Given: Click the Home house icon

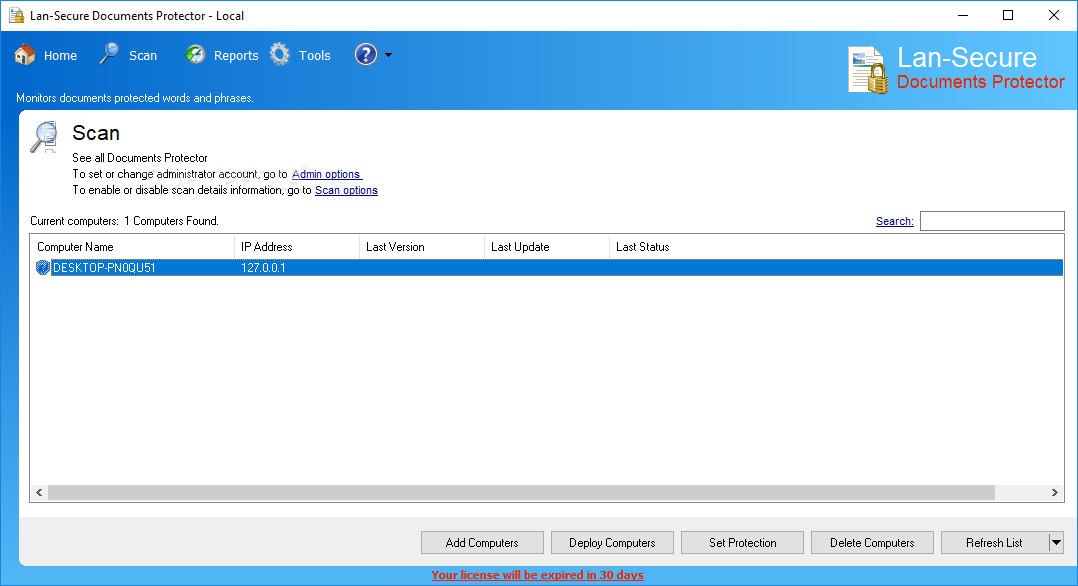Looking at the screenshot, I should tap(25, 54).
